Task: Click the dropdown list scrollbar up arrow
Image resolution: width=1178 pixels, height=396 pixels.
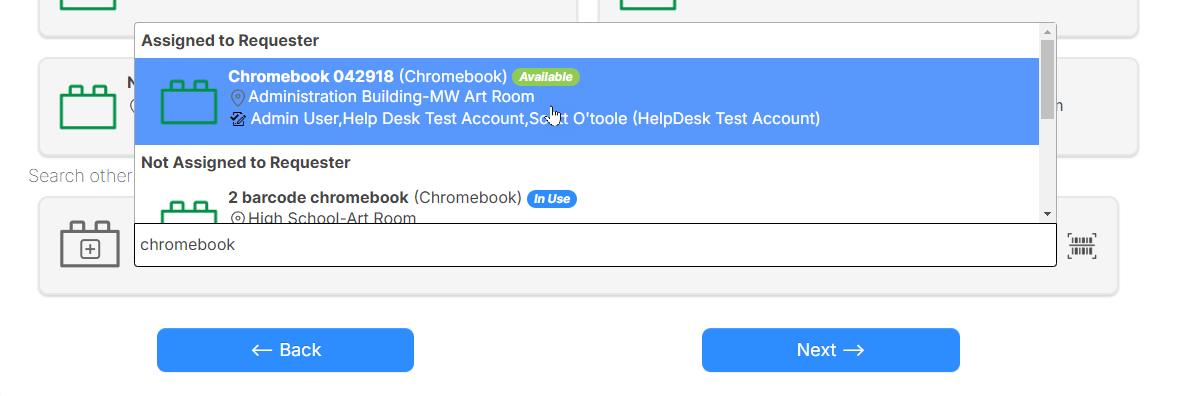Action: coord(1047,32)
